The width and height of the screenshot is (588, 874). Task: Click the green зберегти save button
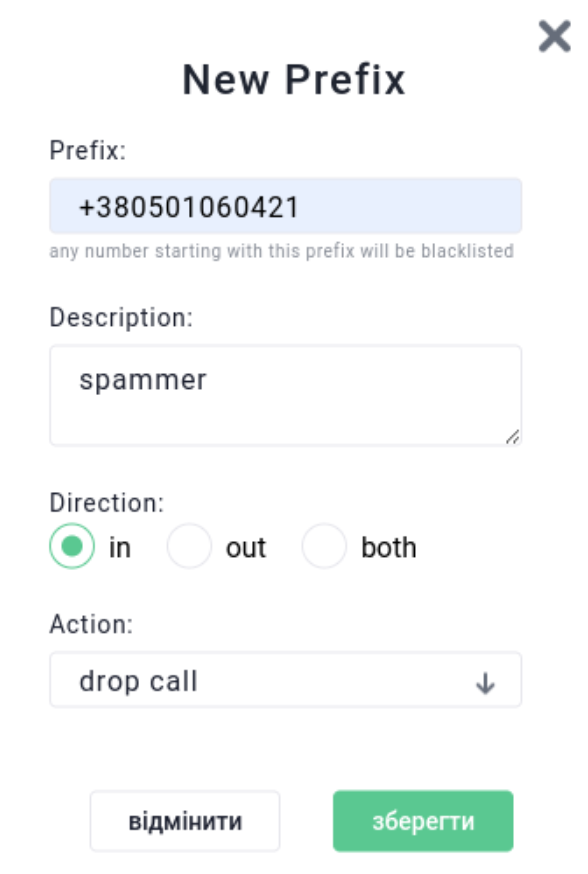(423, 821)
